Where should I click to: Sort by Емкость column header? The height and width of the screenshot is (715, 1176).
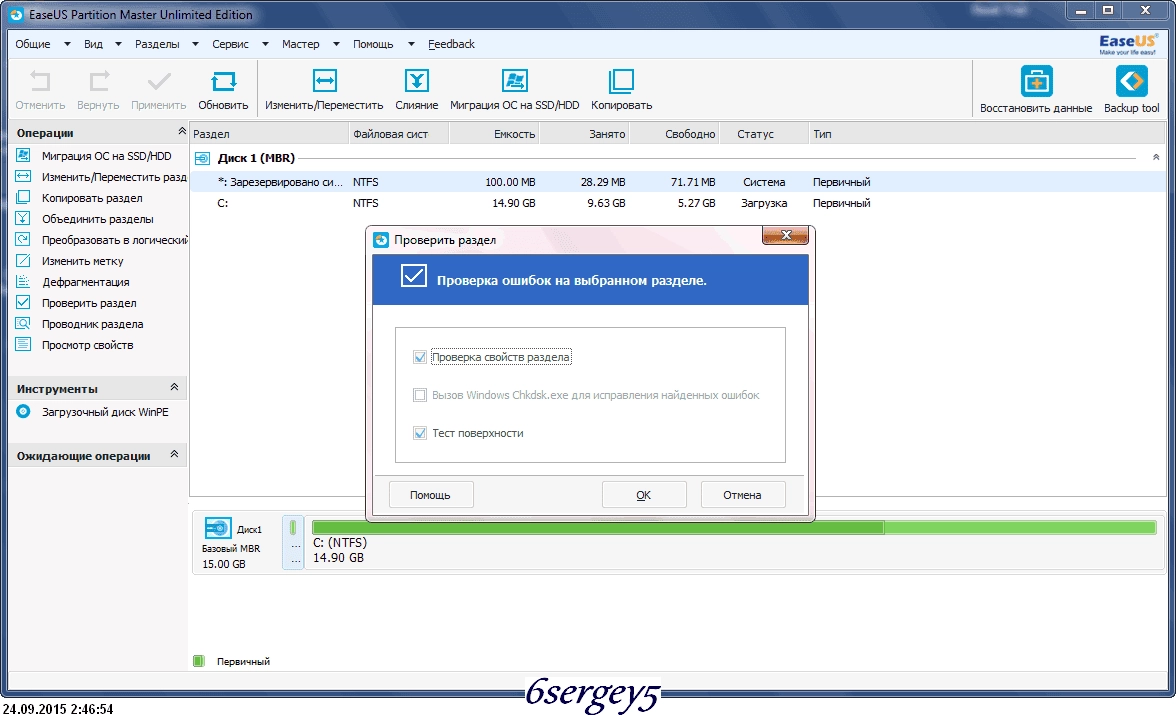(x=494, y=134)
